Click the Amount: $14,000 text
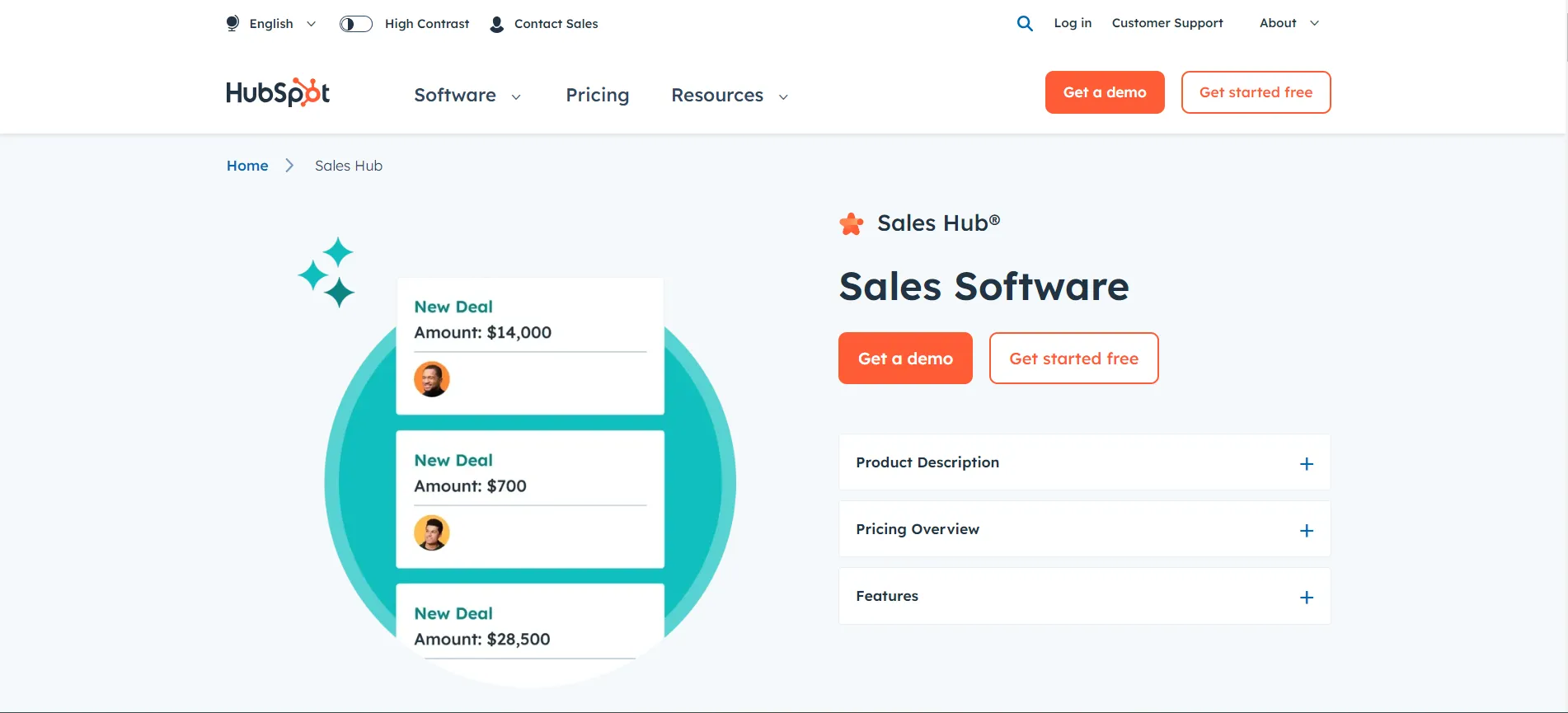This screenshot has height=713, width=1568. pyautogui.click(x=483, y=332)
